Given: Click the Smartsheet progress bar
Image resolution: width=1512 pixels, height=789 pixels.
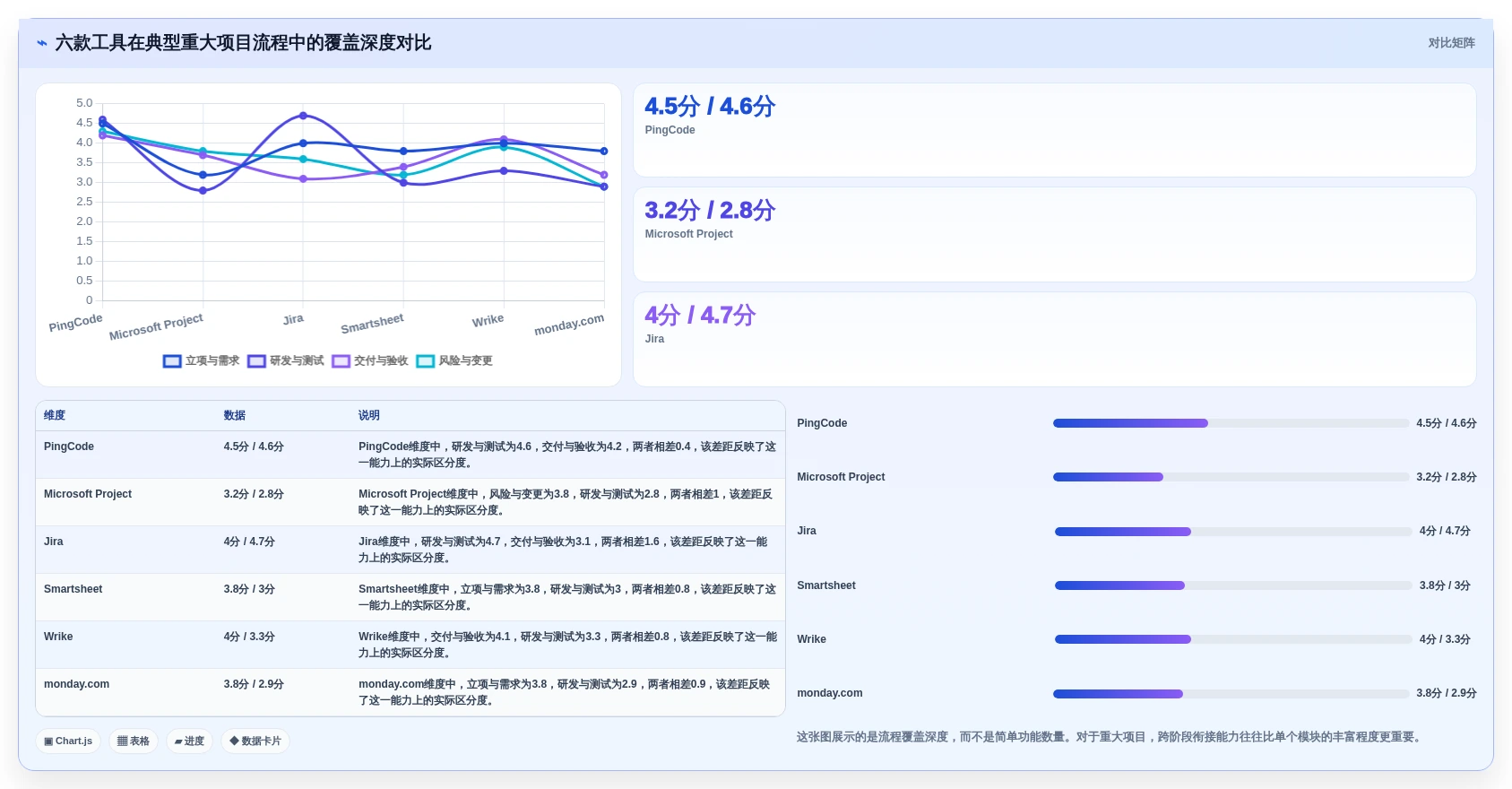Looking at the screenshot, I should 1233,585.
